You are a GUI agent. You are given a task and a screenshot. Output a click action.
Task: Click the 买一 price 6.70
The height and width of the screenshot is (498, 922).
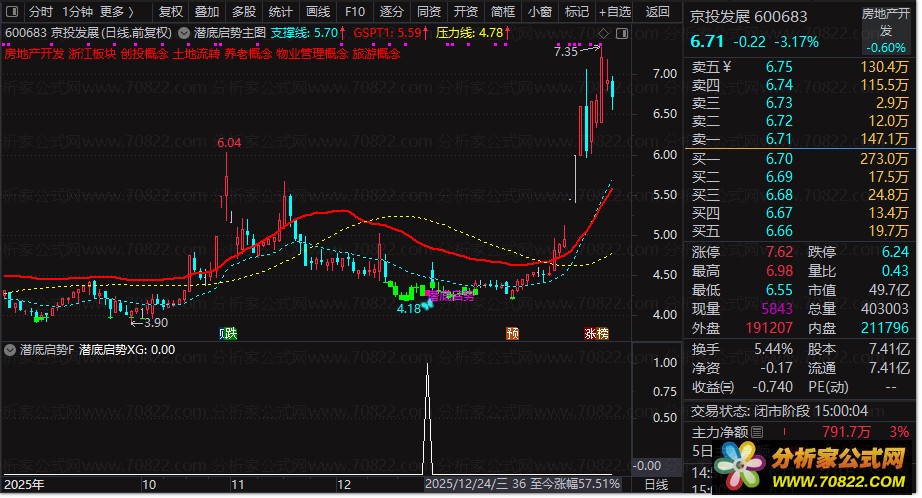point(779,159)
